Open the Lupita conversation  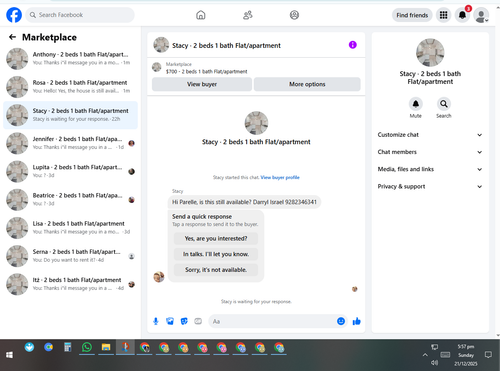click(70, 171)
